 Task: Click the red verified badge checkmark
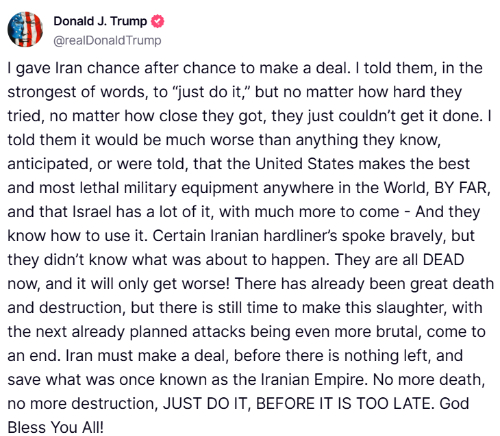pos(157,21)
